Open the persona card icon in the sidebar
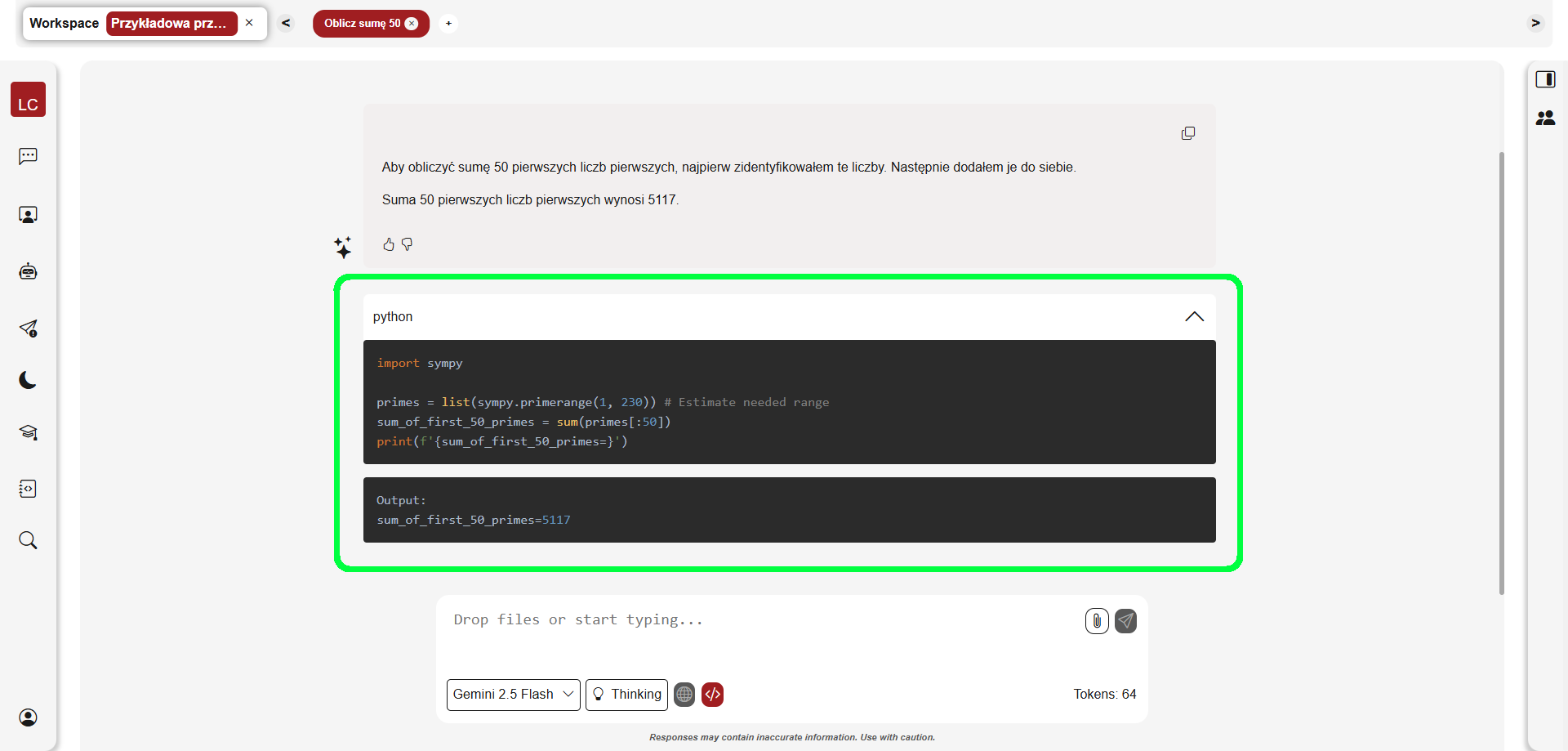 tap(28, 215)
